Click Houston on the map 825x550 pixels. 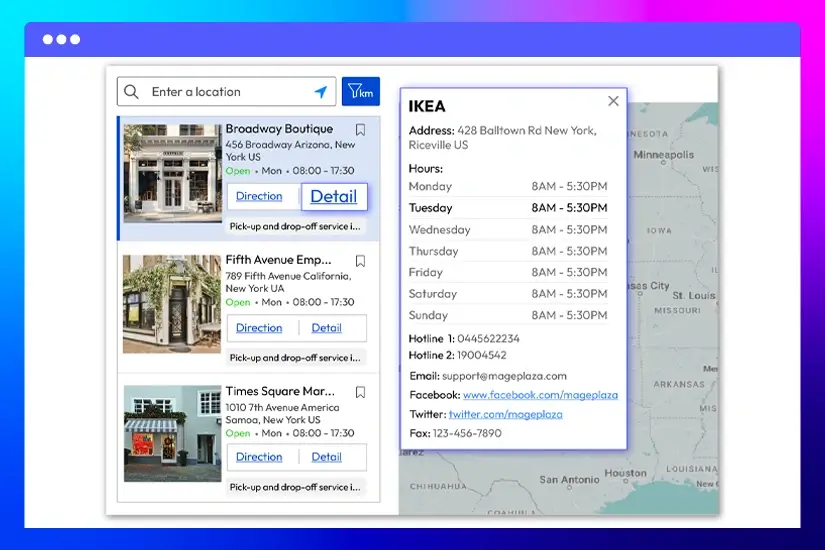625,473
